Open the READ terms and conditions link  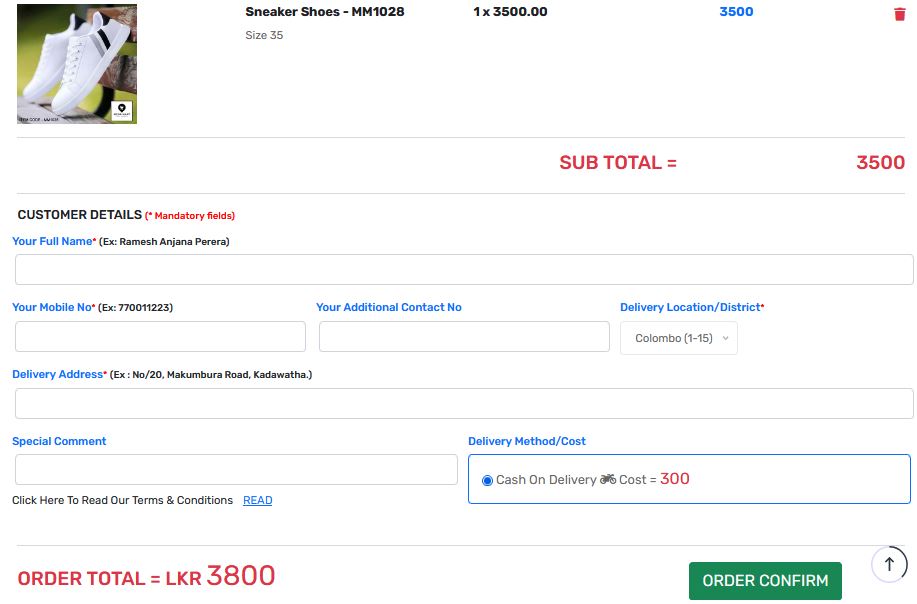pos(257,500)
